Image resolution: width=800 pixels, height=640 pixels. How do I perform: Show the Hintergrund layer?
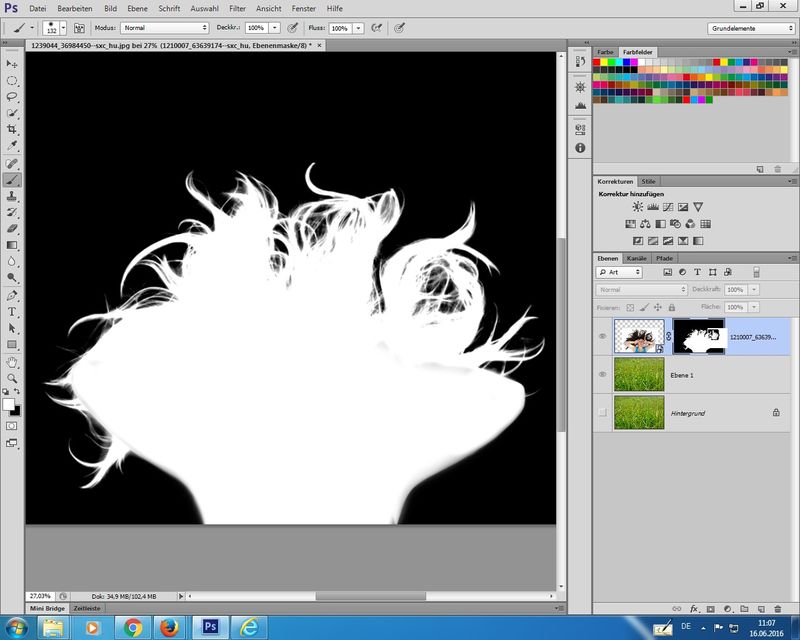click(x=602, y=411)
